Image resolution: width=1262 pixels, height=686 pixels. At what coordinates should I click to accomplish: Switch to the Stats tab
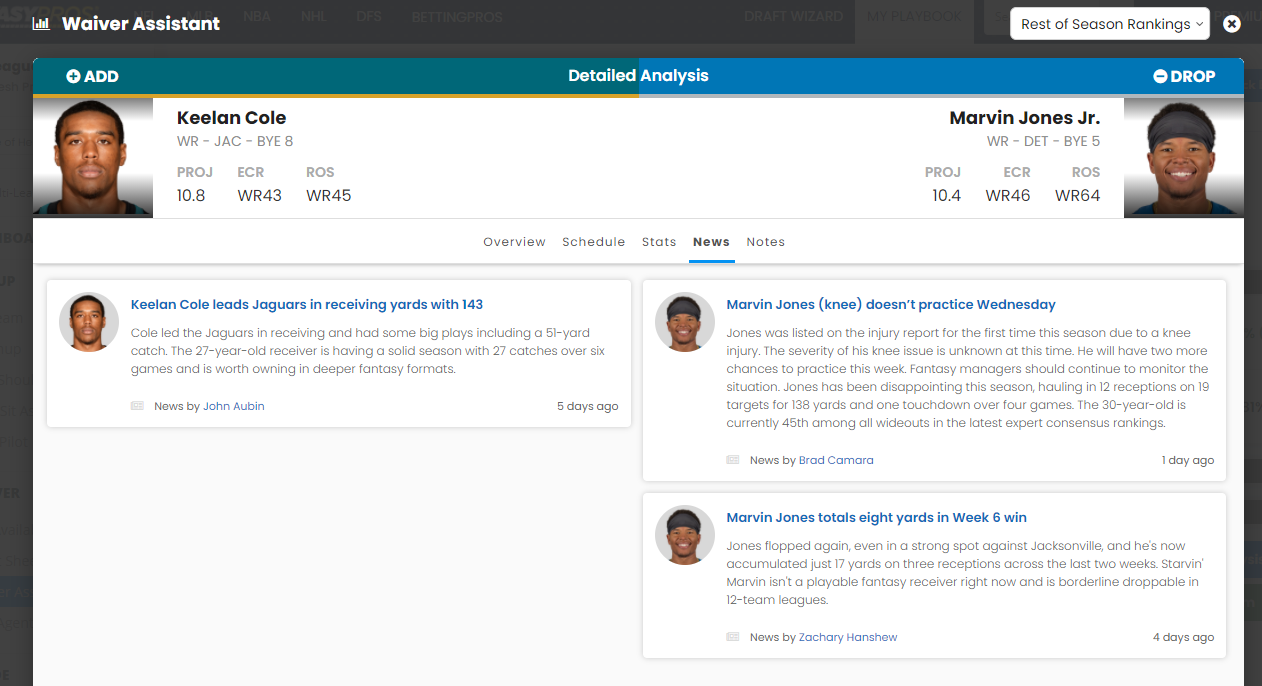[x=659, y=242]
